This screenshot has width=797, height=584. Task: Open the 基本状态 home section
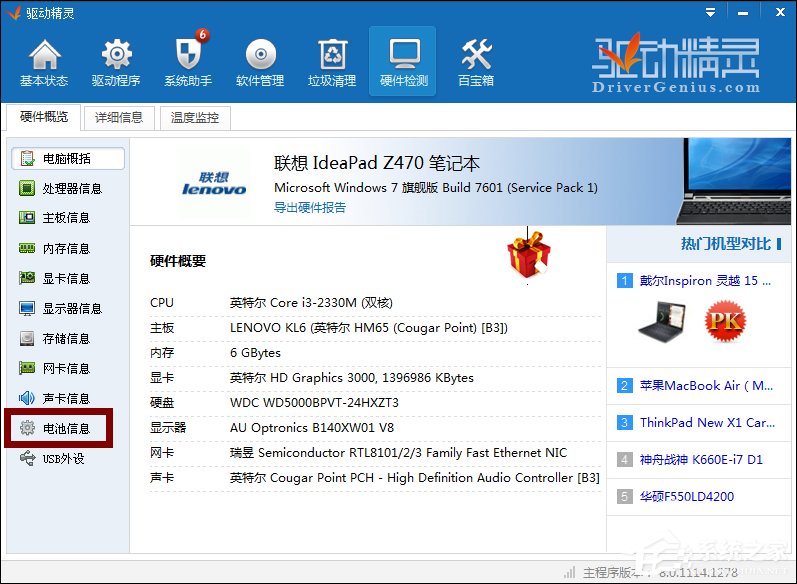coord(44,62)
